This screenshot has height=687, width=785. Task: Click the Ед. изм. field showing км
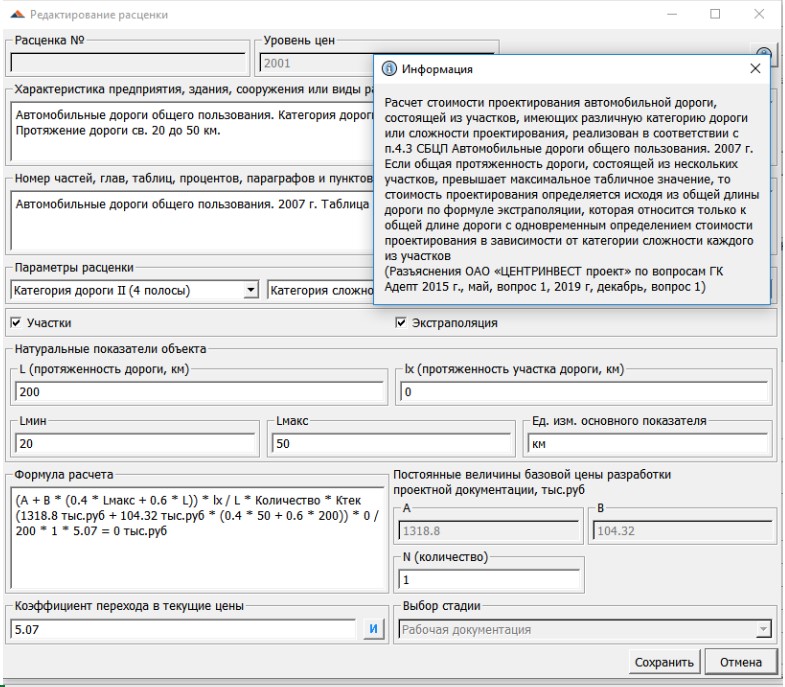[x=648, y=444]
